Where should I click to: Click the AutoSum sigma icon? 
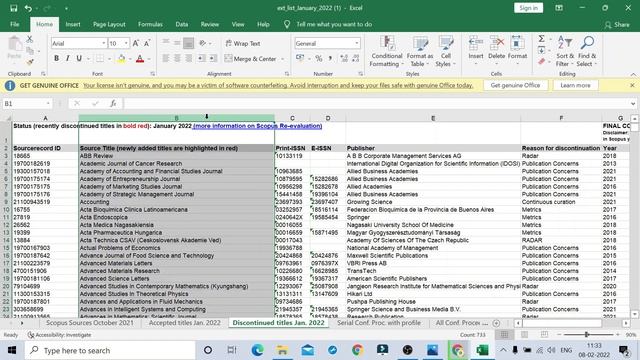pos(542,39)
